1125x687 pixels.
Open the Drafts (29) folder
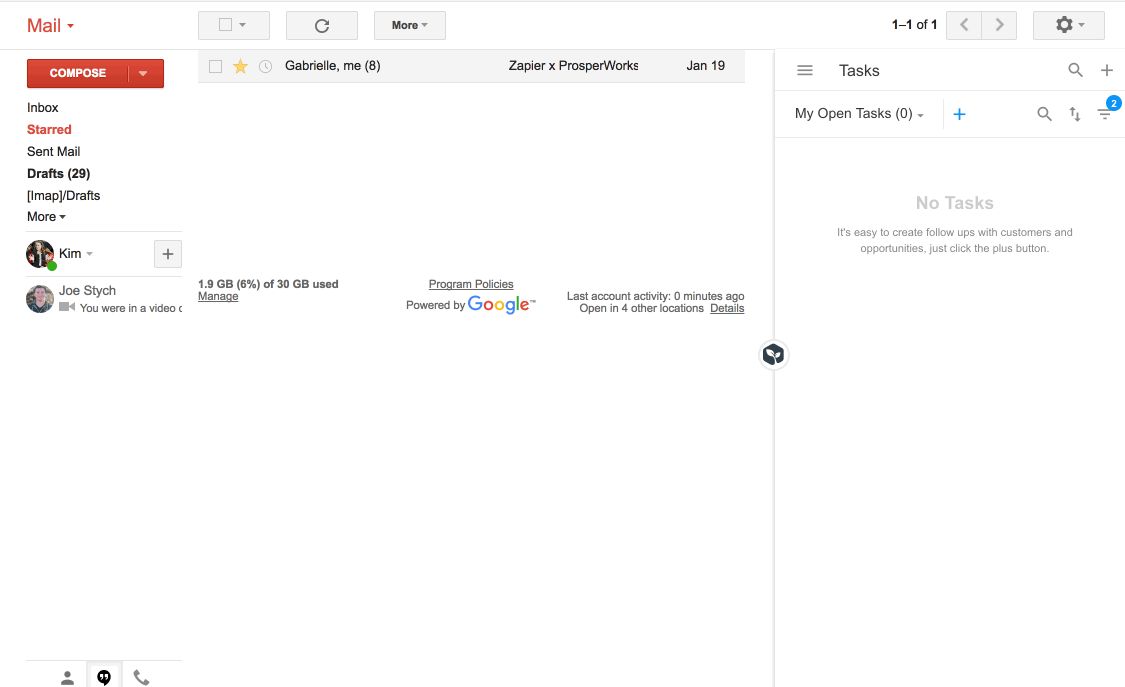[x=58, y=174]
